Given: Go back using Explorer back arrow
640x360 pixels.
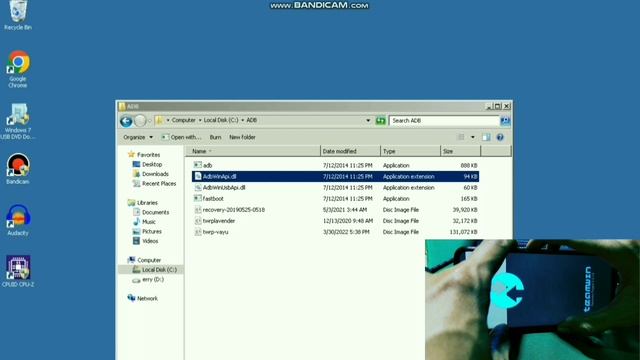Looking at the screenshot, I should click(x=126, y=121).
